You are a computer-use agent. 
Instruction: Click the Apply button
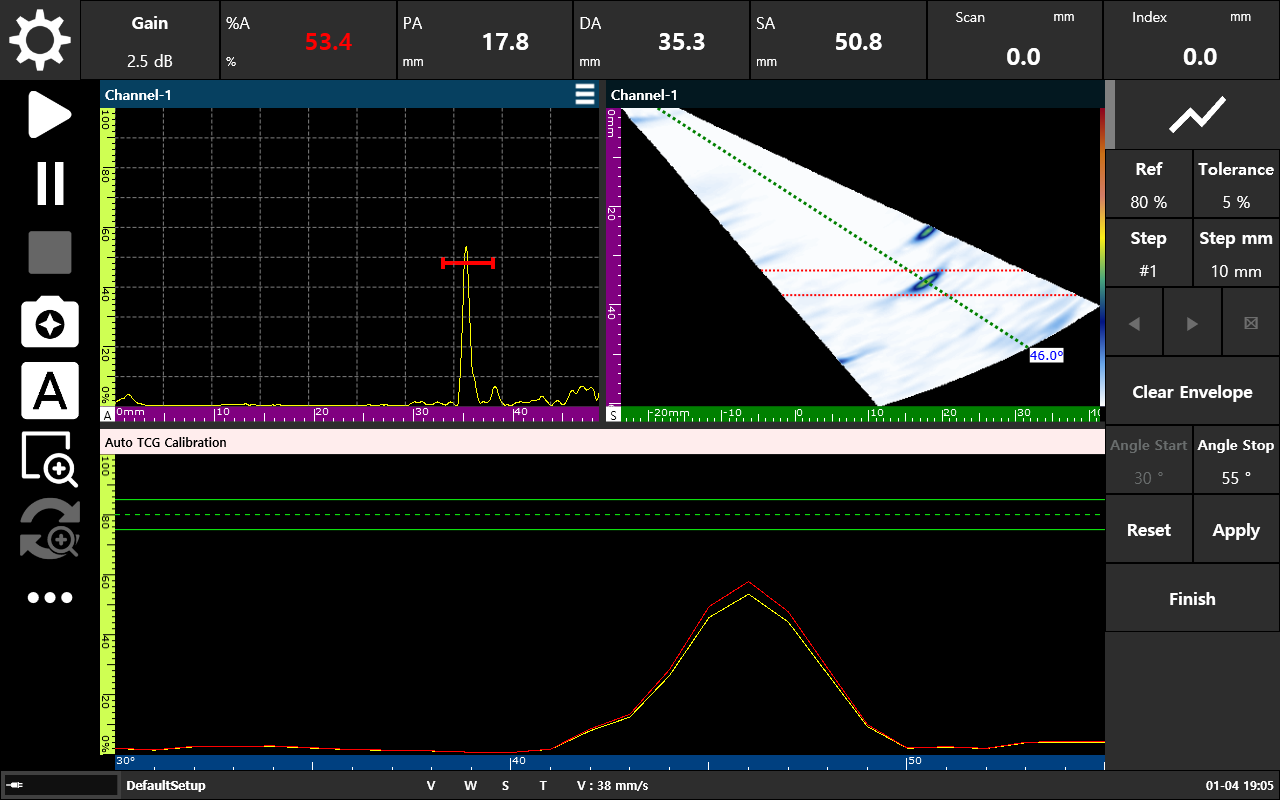(x=1236, y=530)
